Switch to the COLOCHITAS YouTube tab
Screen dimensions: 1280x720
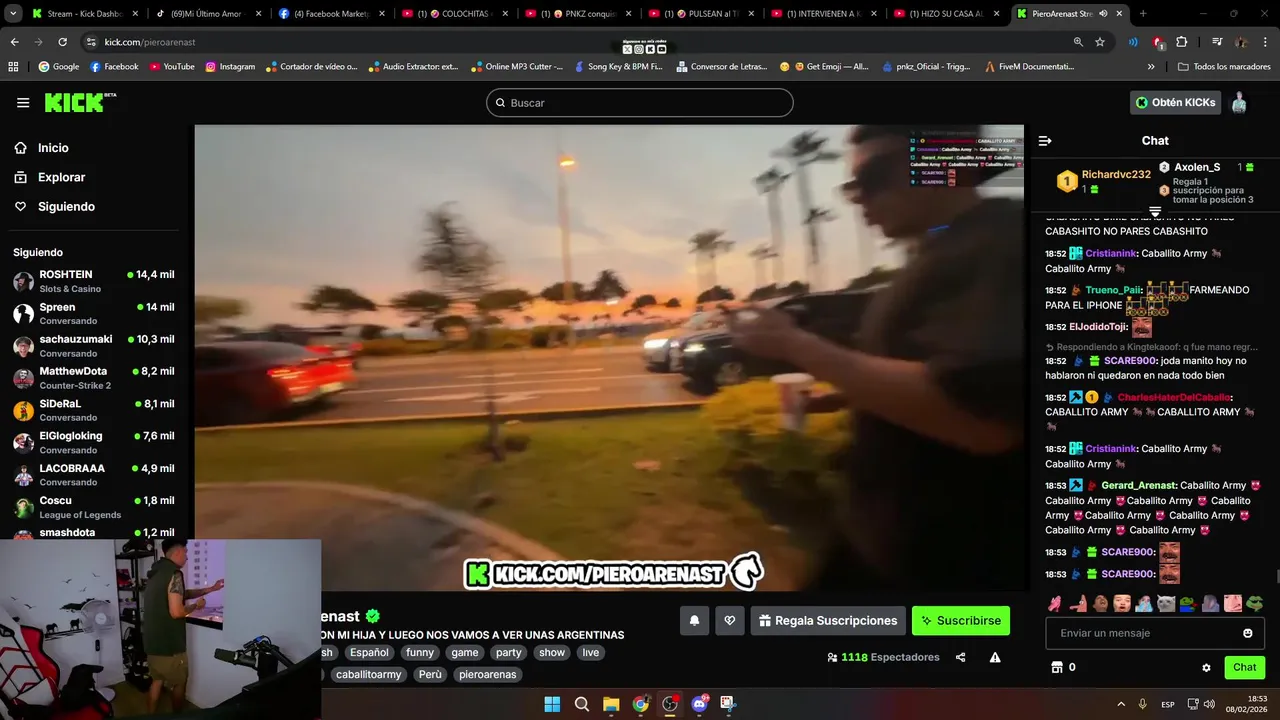click(453, 14)
